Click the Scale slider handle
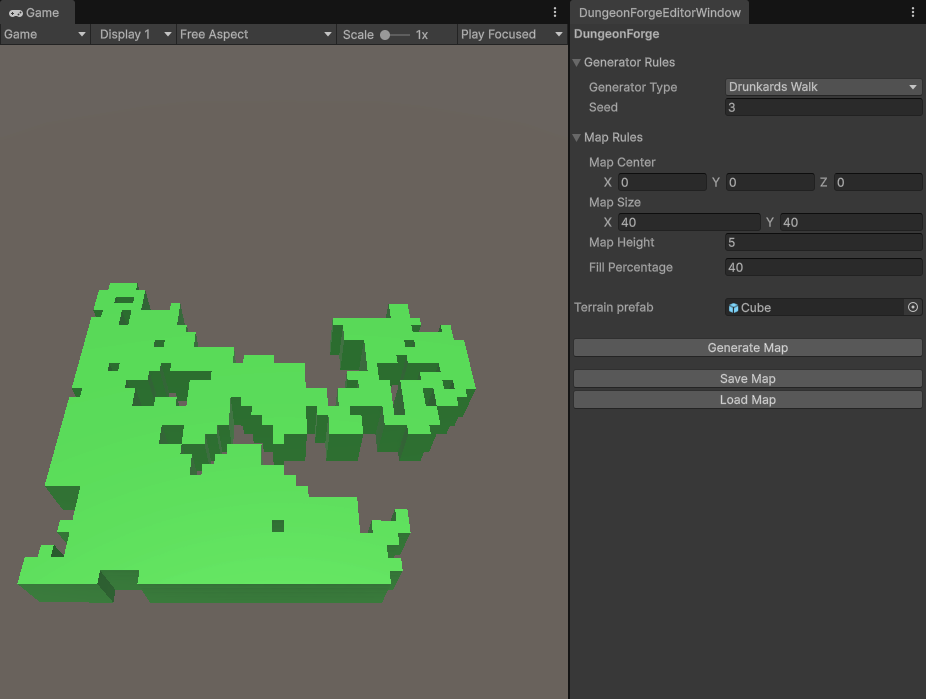This screenshot has width=926, height=699. (385, 35)
